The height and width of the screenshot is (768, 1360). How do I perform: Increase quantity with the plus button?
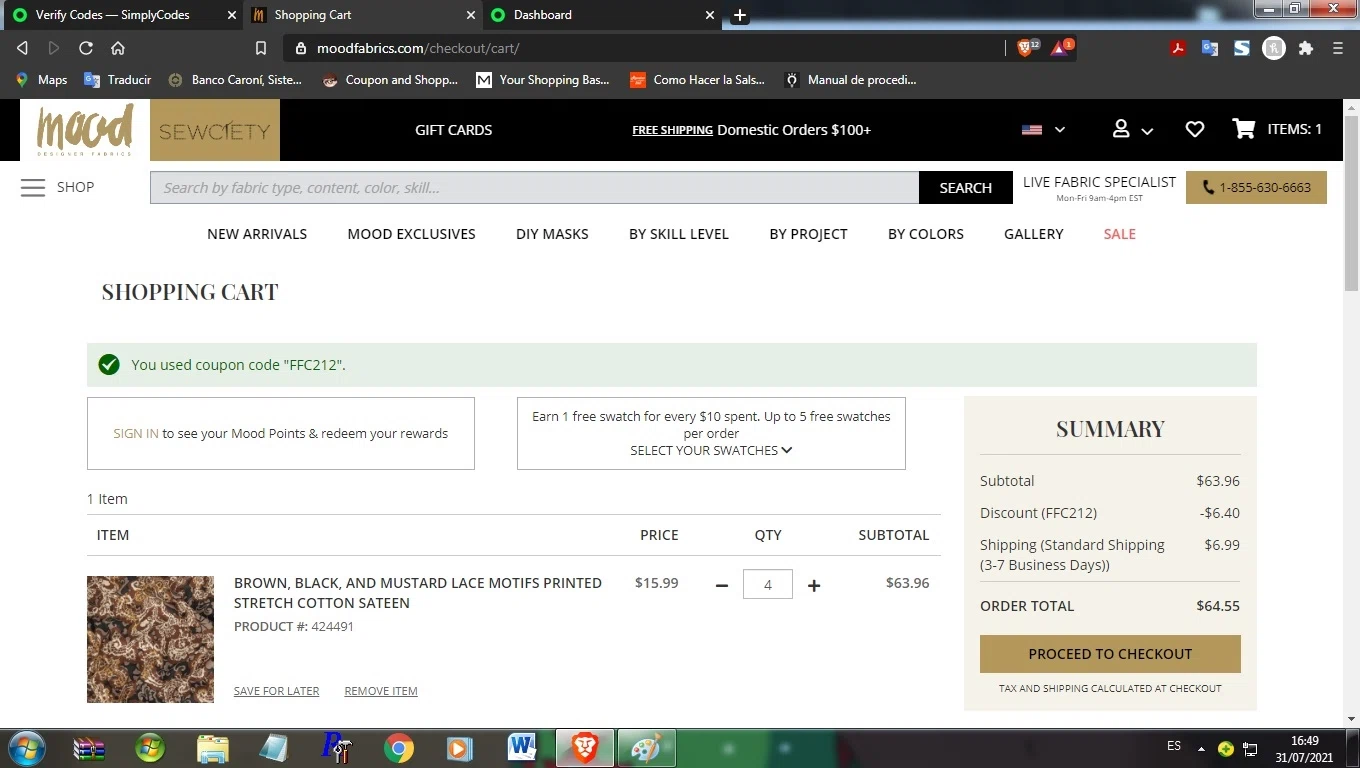coord(814,585)
